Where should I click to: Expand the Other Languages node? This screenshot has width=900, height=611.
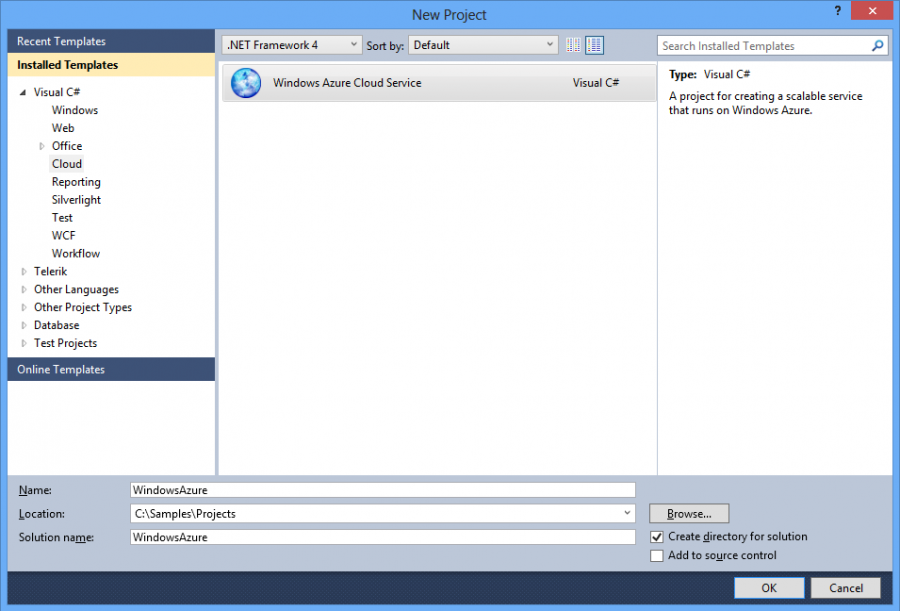click(x=24, y=289)
